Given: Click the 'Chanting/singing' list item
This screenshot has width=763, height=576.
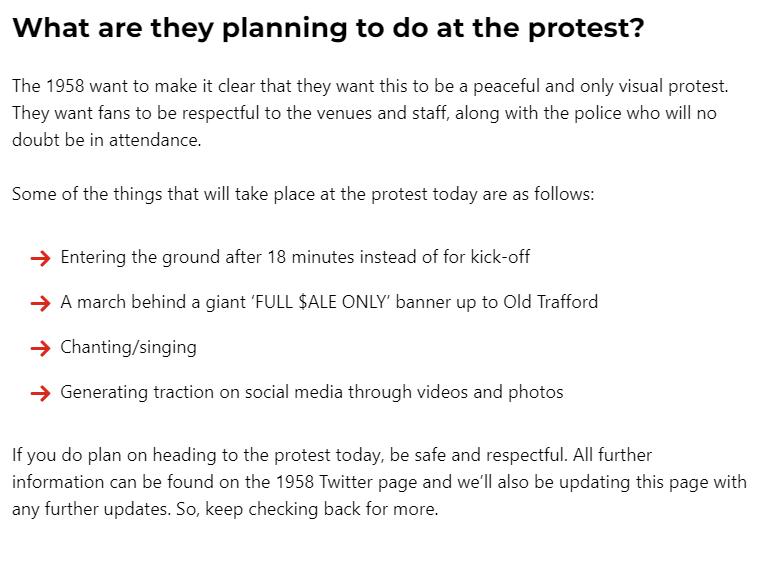Looking at the screenshot, I should (128, 347).
